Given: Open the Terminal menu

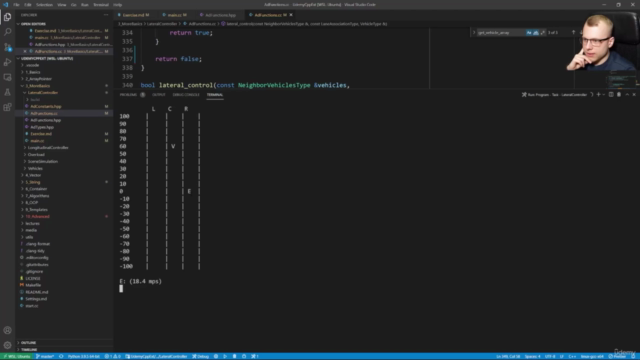Looking at the screenshot, I should pyautogui.click(x=100, y=5).
